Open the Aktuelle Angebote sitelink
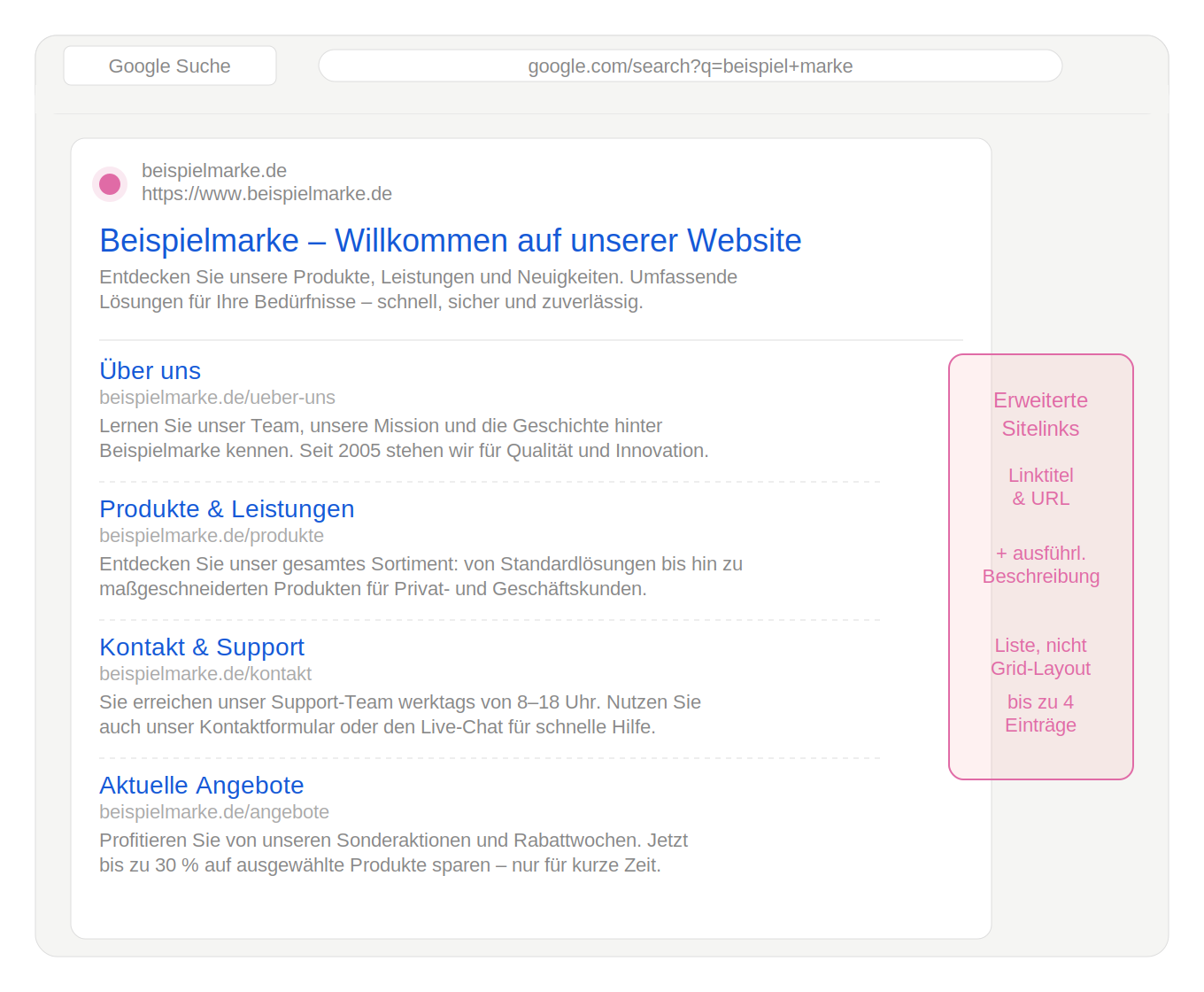This screenshot has height=992, width=1204. [x=202, y=785]
